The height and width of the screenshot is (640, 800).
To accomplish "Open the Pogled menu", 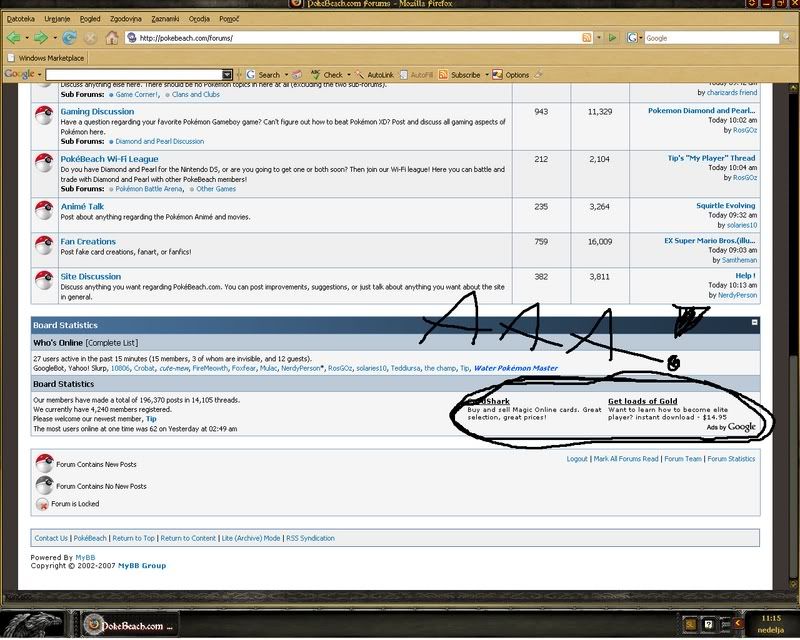I will click(x=90, y=19).
